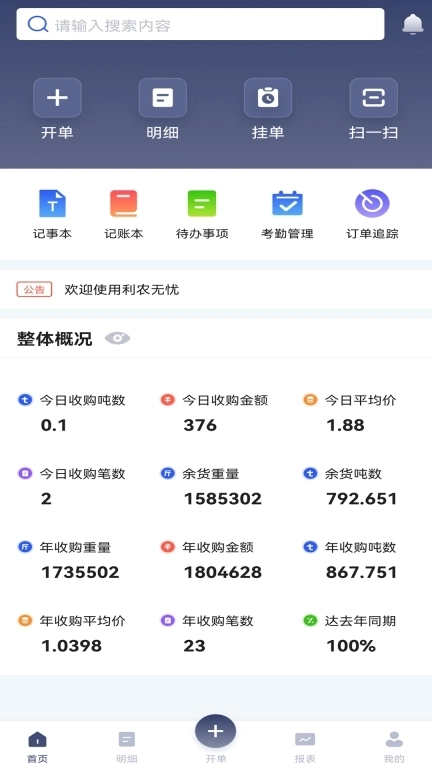Image resolution: width=432 pixels, height=768 pixels.
Task: Focus the search content input field
Action: [200, 24]
